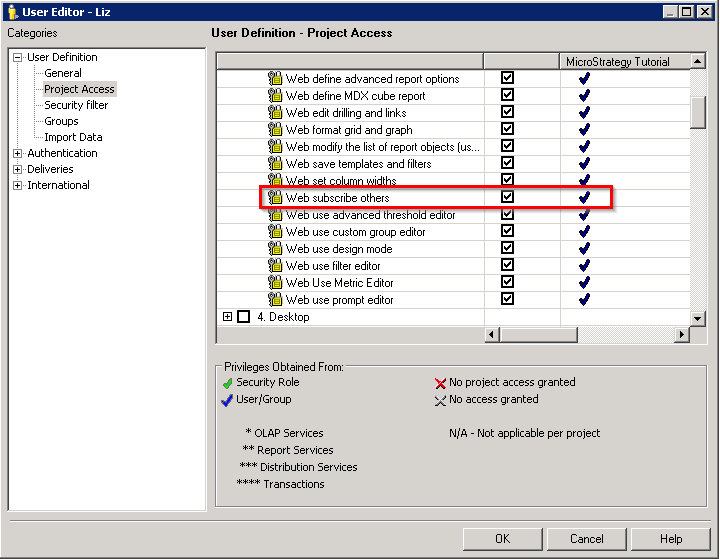Collapse the User Definition category tree

tap(17, 57)
